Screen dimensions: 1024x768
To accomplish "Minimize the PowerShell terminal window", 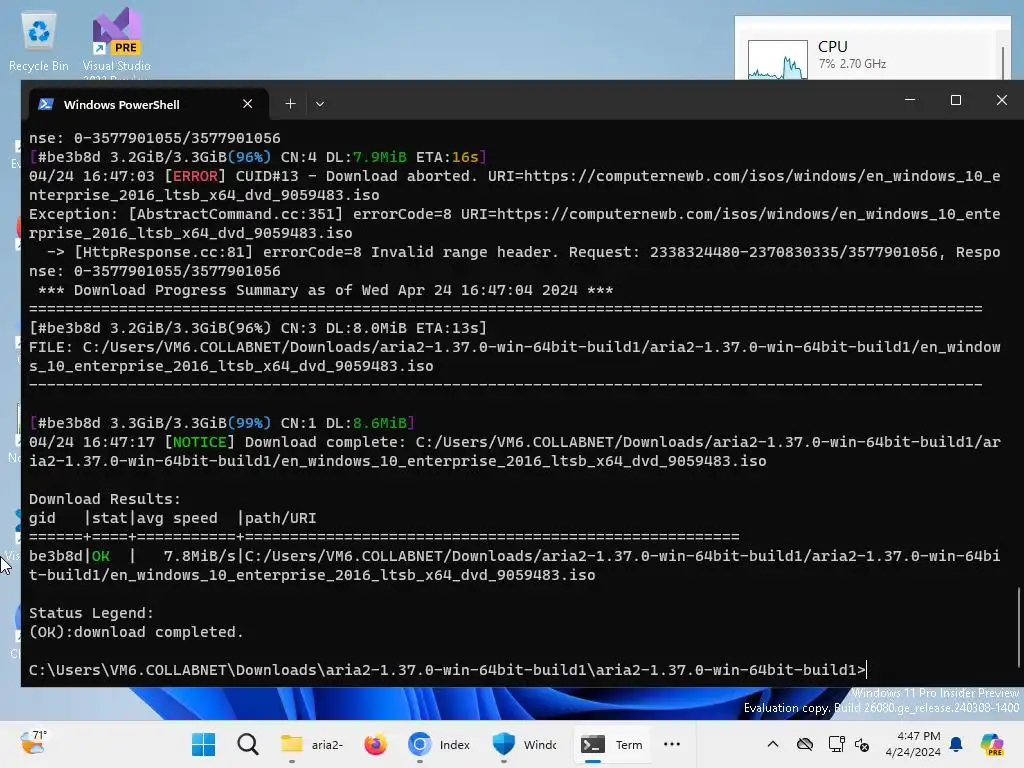I will click(910, 100).
